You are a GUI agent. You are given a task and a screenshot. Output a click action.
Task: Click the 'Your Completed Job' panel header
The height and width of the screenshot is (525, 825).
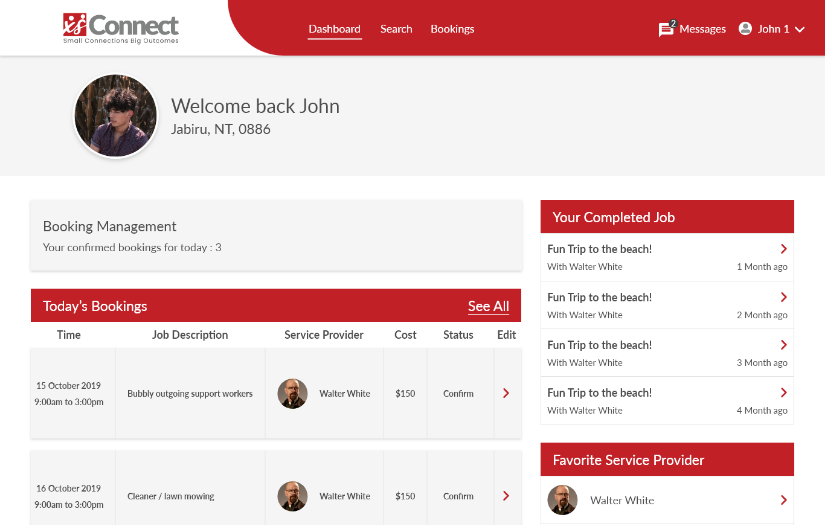pos(667,217)
